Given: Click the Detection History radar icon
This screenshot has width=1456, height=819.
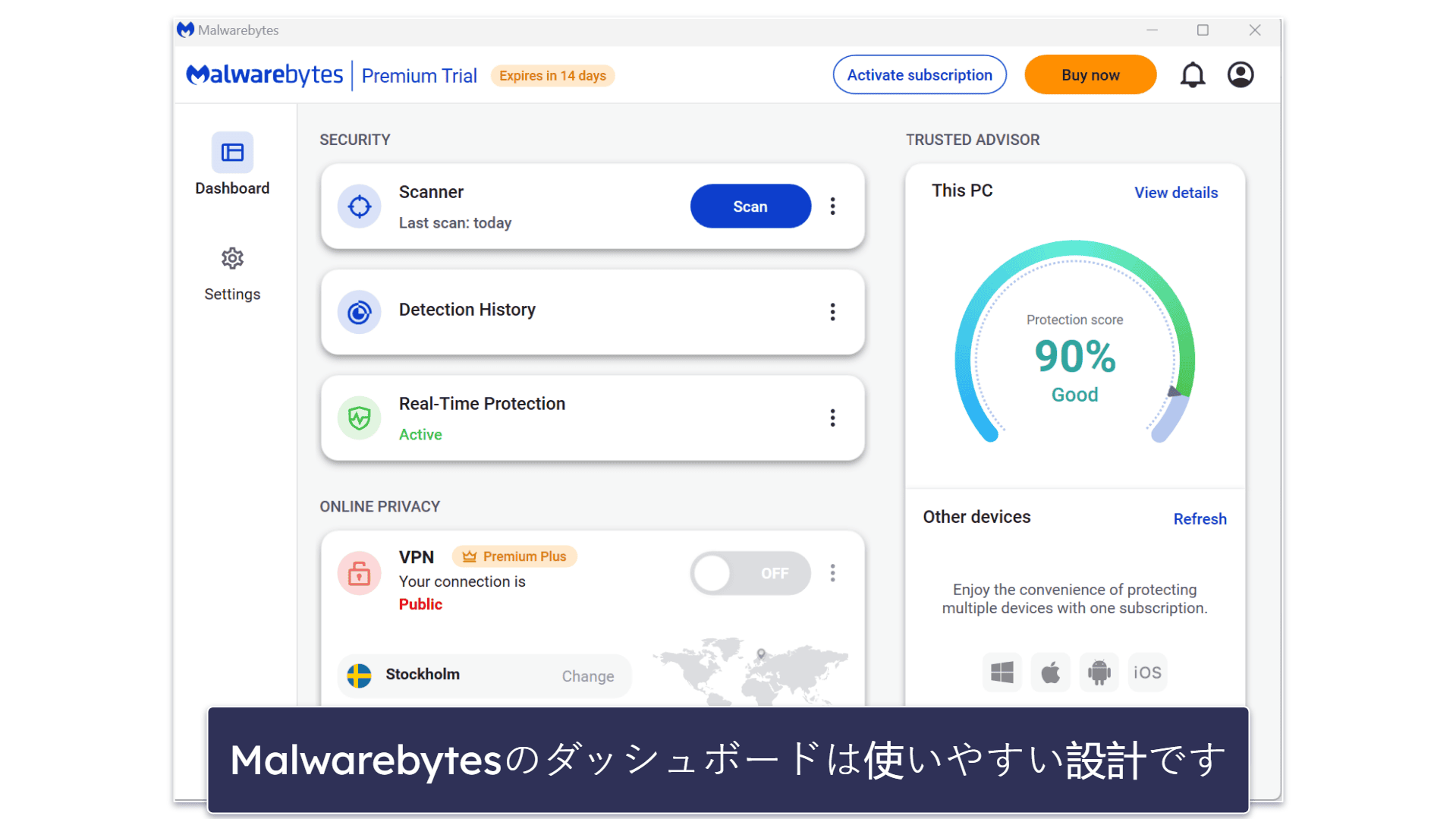Looking at the screenshot, I should pos(359,312).
